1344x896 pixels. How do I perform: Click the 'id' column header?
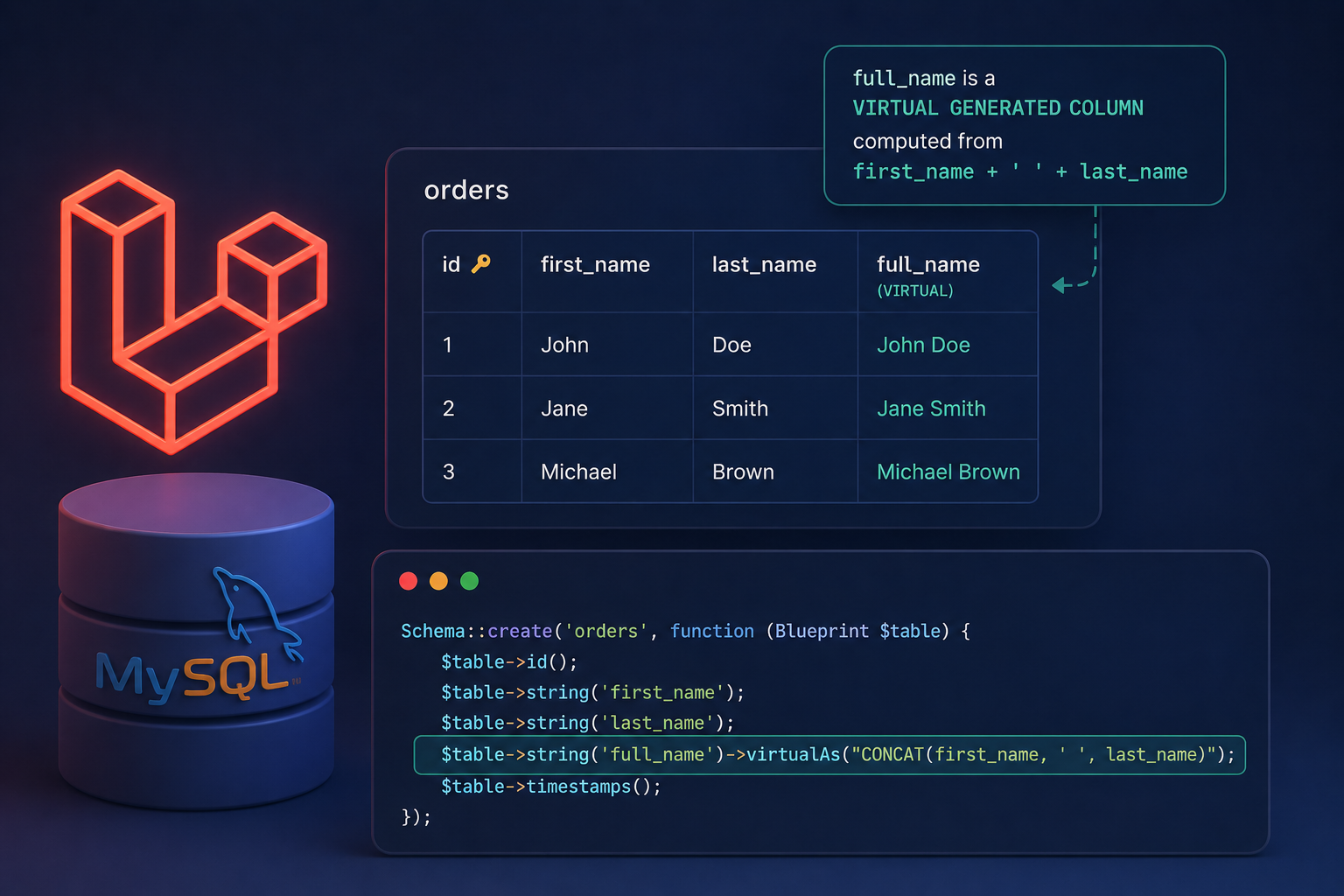(451, 264)
